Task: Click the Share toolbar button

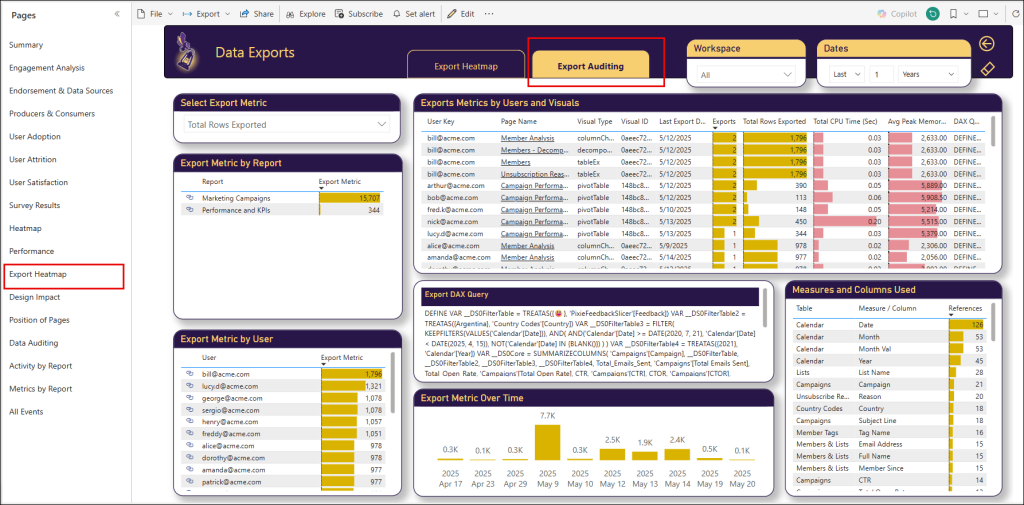Action: coord(257,14)
